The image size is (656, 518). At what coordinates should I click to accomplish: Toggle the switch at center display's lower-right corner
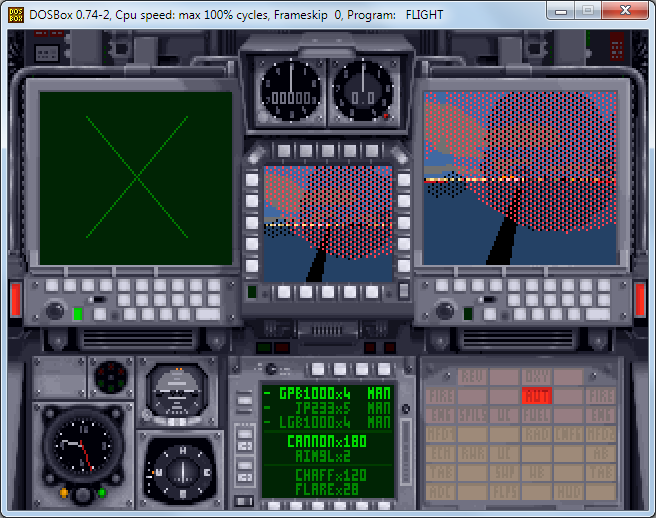tap(404, 291)
